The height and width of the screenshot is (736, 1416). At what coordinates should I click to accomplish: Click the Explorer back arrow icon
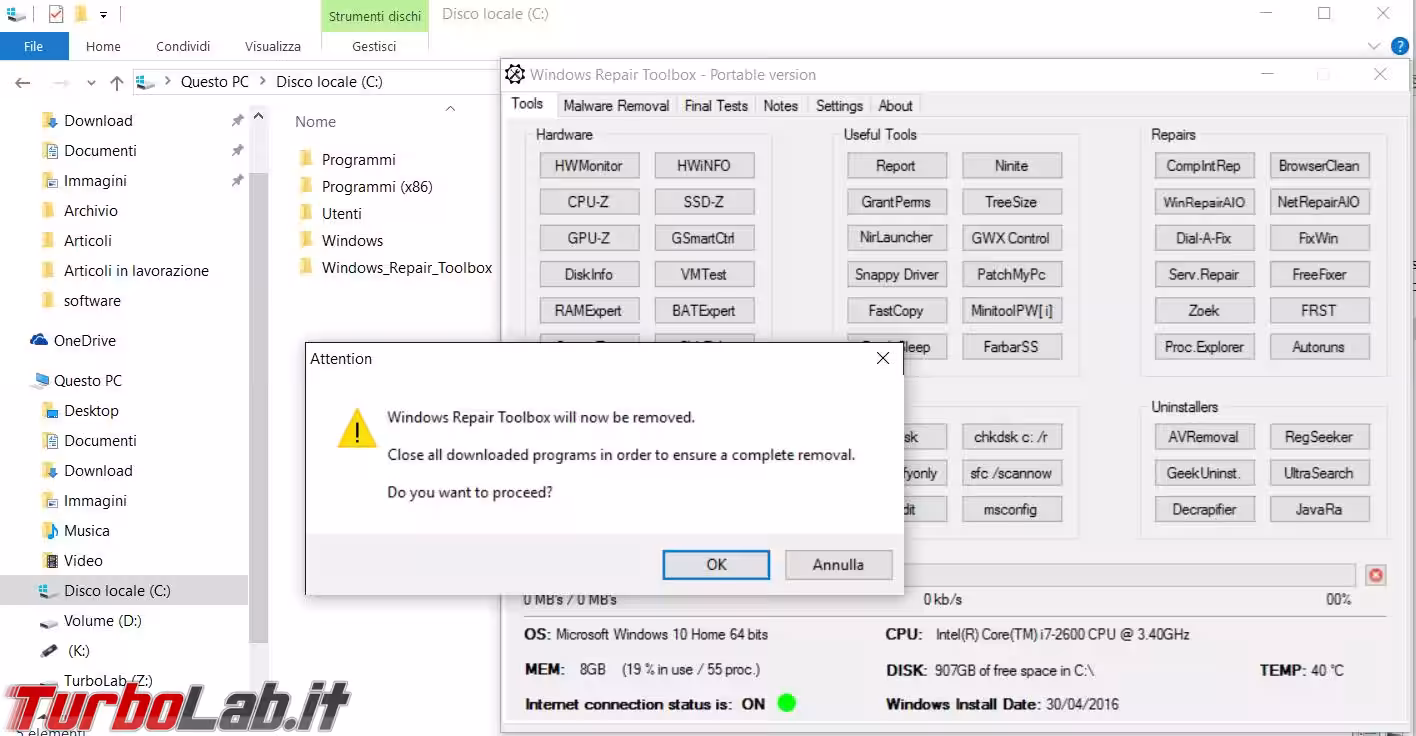point(23,83)
